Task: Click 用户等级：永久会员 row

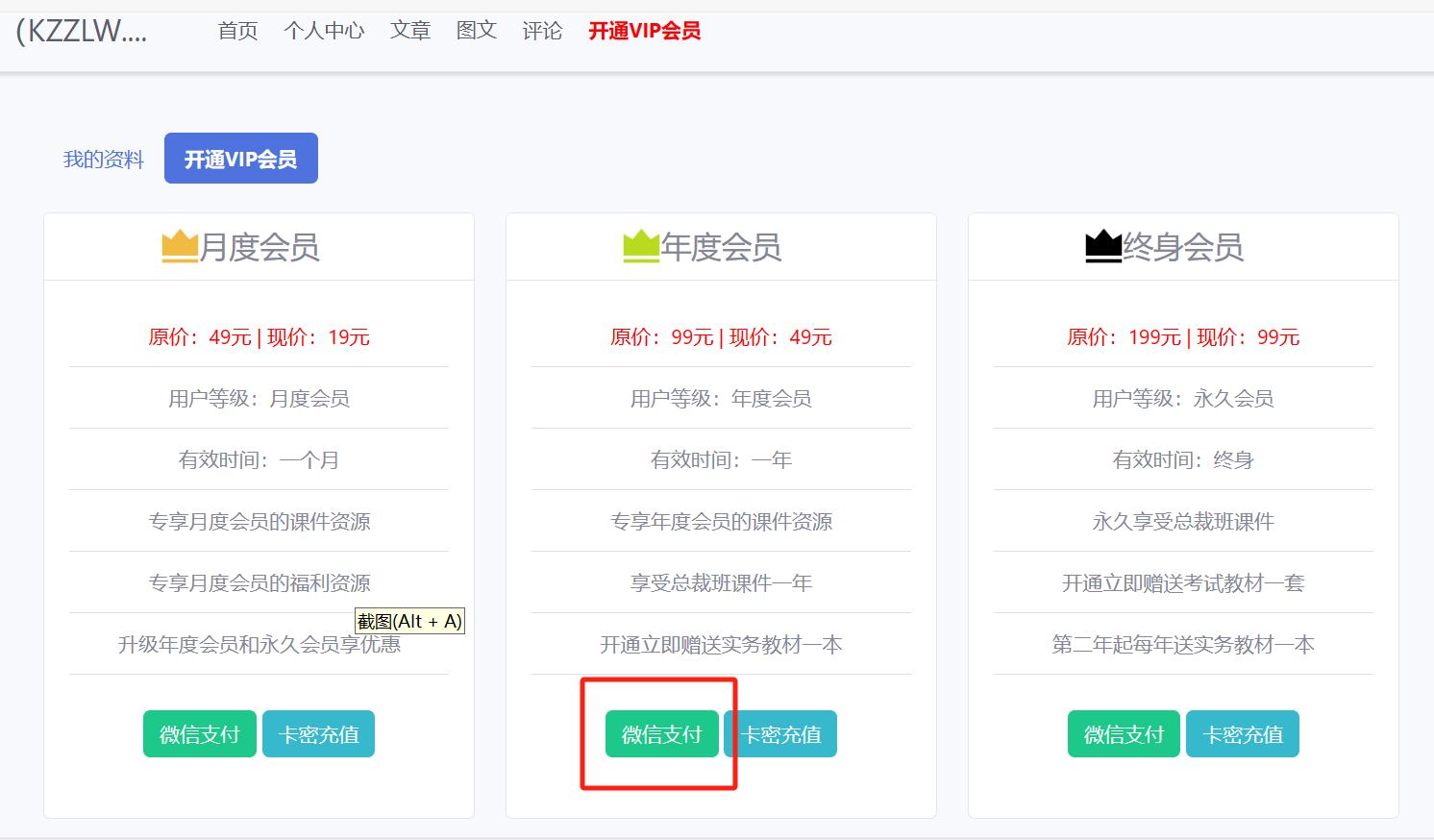Action: (1183, 398)
